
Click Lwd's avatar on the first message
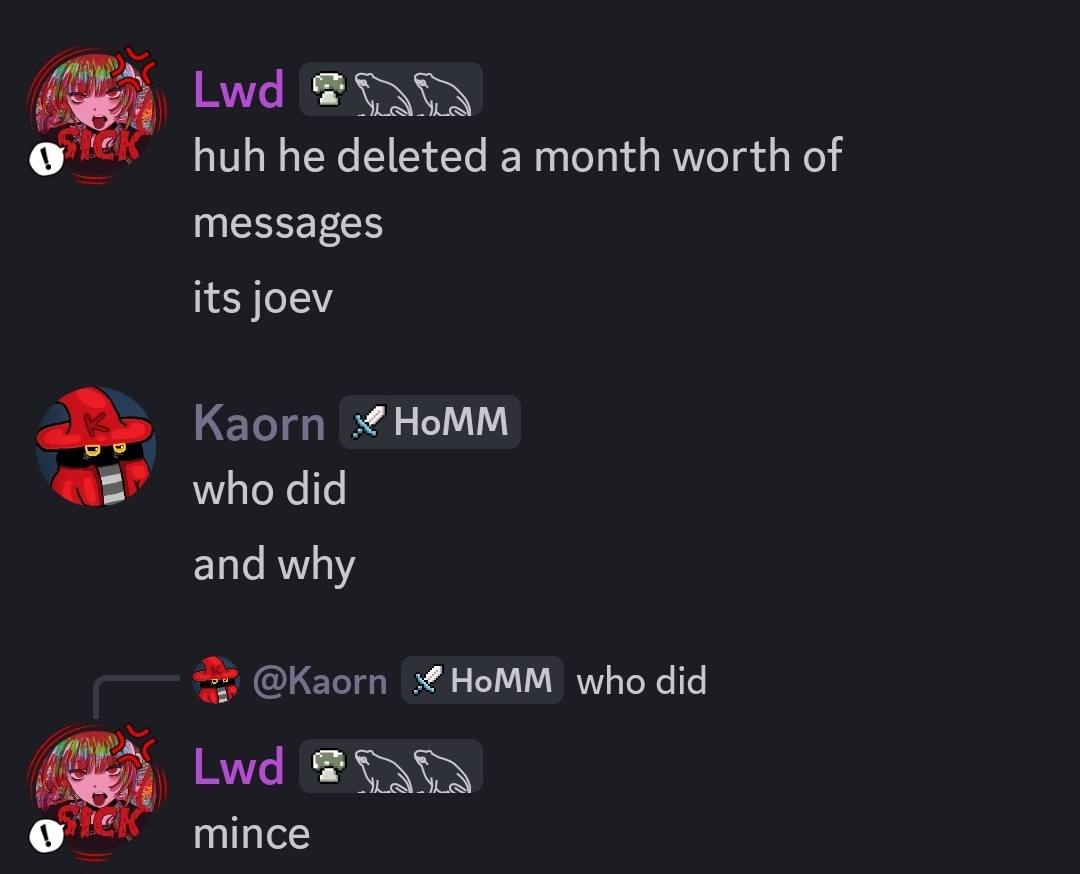[96, 114]
